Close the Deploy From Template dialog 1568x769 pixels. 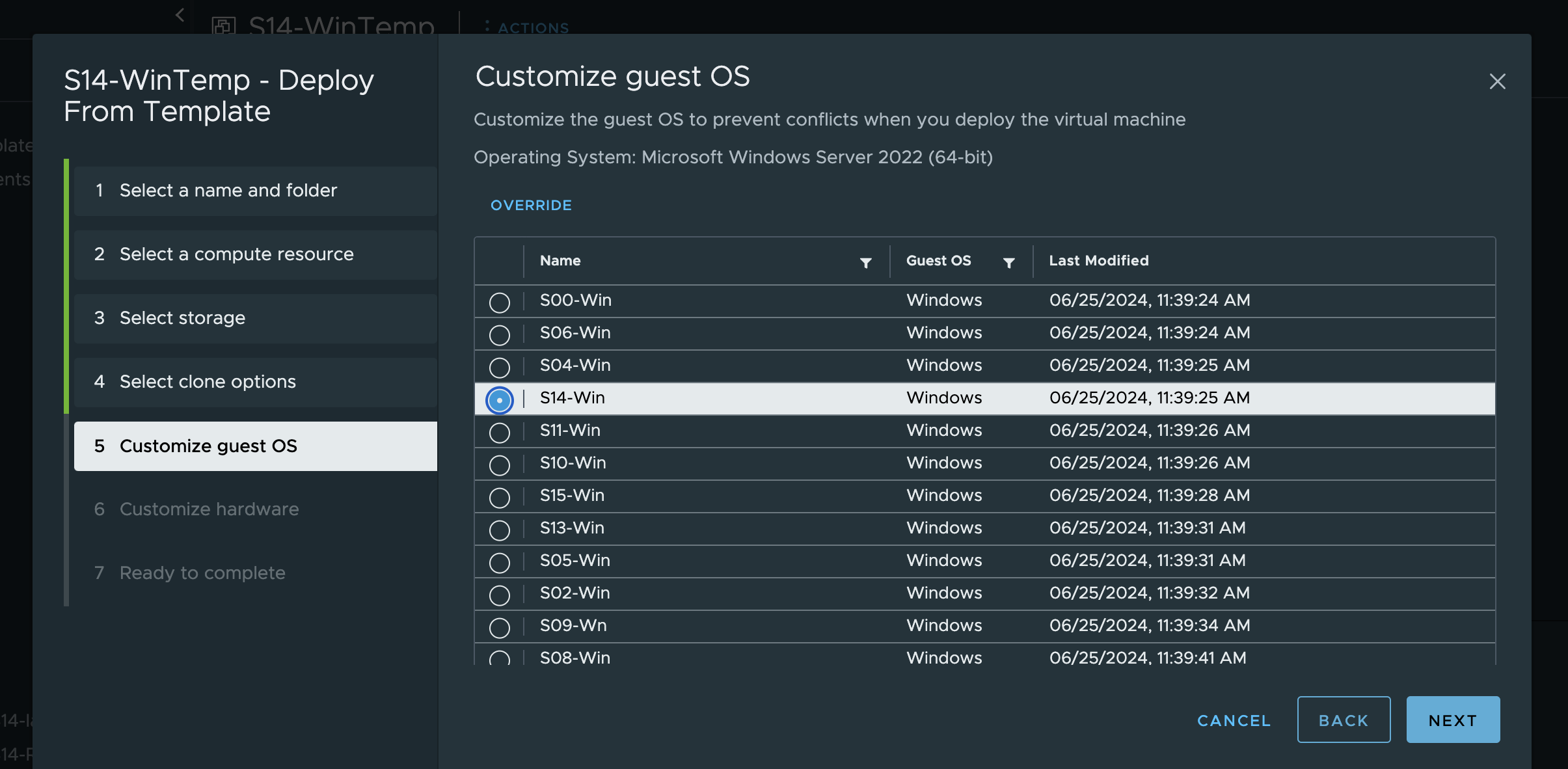coord(1497,81)
